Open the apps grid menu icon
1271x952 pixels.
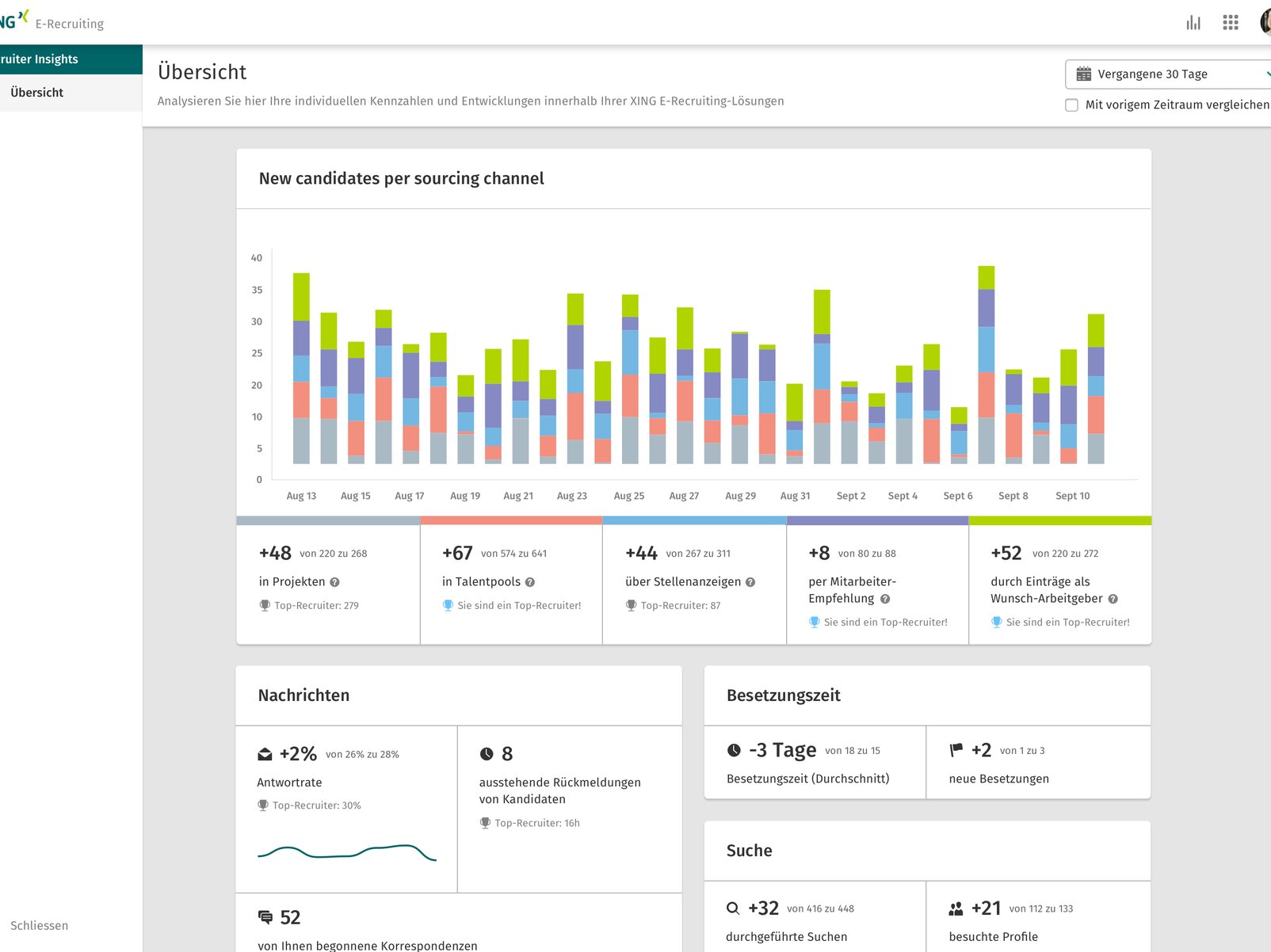[x=1230, y=23]
